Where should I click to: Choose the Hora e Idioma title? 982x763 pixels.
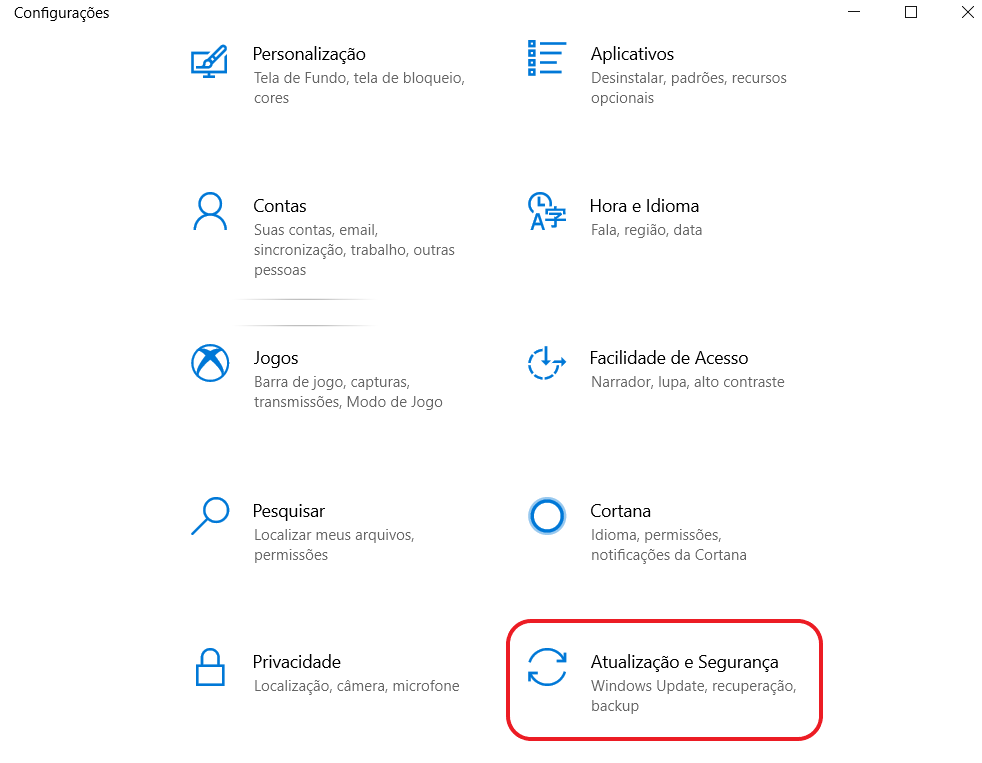[x=644, y=206]
